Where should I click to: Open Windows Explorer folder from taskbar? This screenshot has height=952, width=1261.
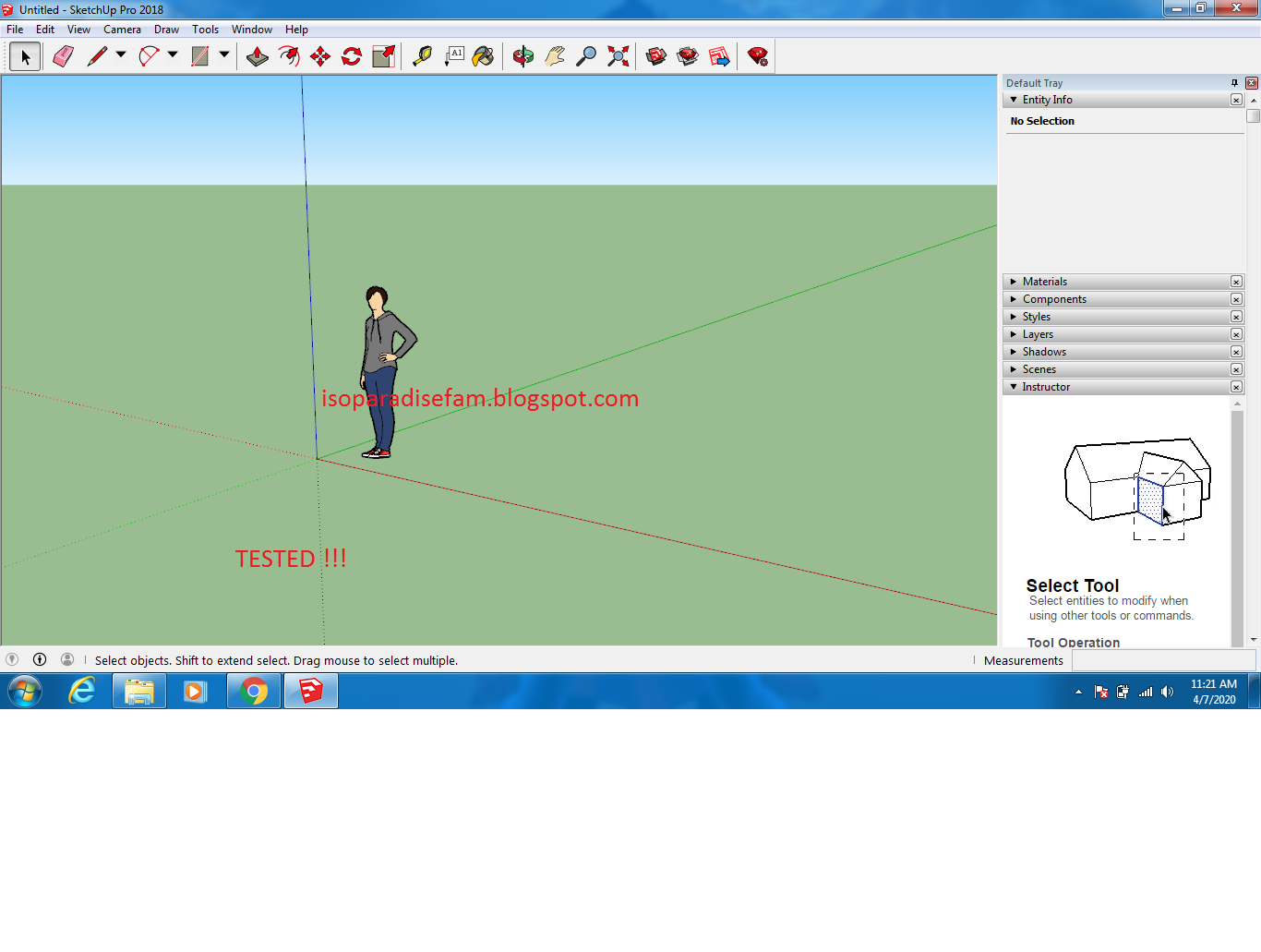click(x=139, y=691)
